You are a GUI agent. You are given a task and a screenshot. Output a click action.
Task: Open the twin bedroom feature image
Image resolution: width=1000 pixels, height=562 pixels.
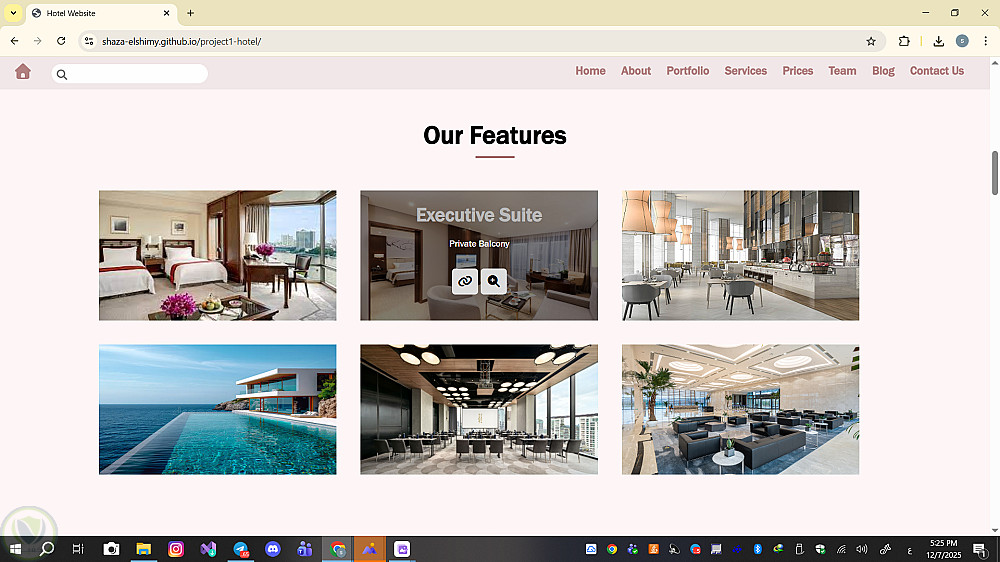217,255
